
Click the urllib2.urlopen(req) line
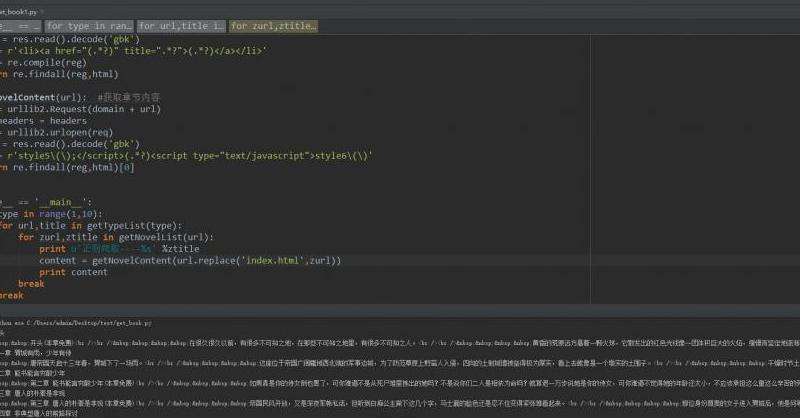click(57, 132)
